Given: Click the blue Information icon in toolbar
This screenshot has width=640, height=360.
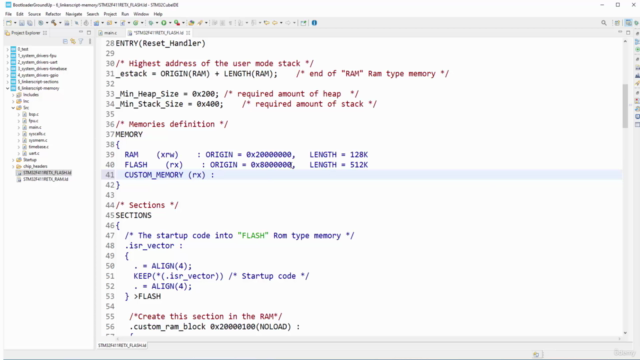Looking at the screenshot, I should click(314, 23).
